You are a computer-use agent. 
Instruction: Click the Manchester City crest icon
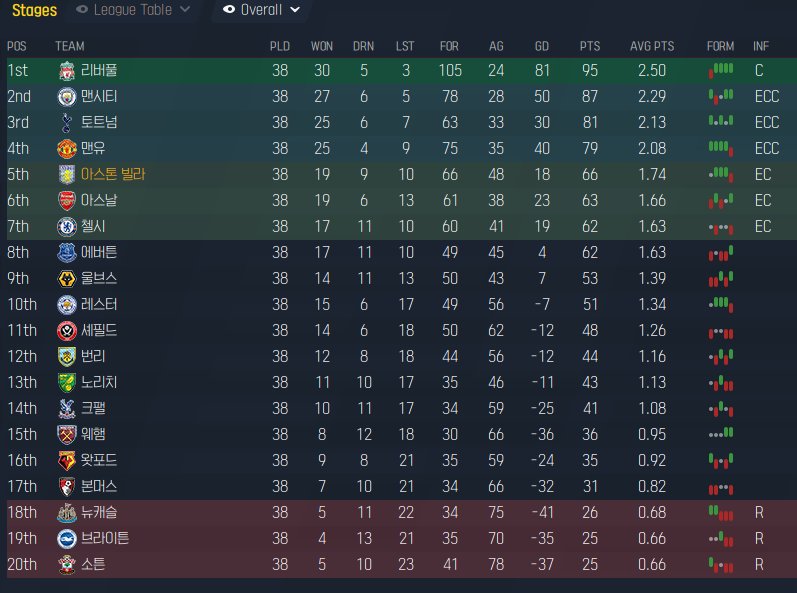coord(67,97)
